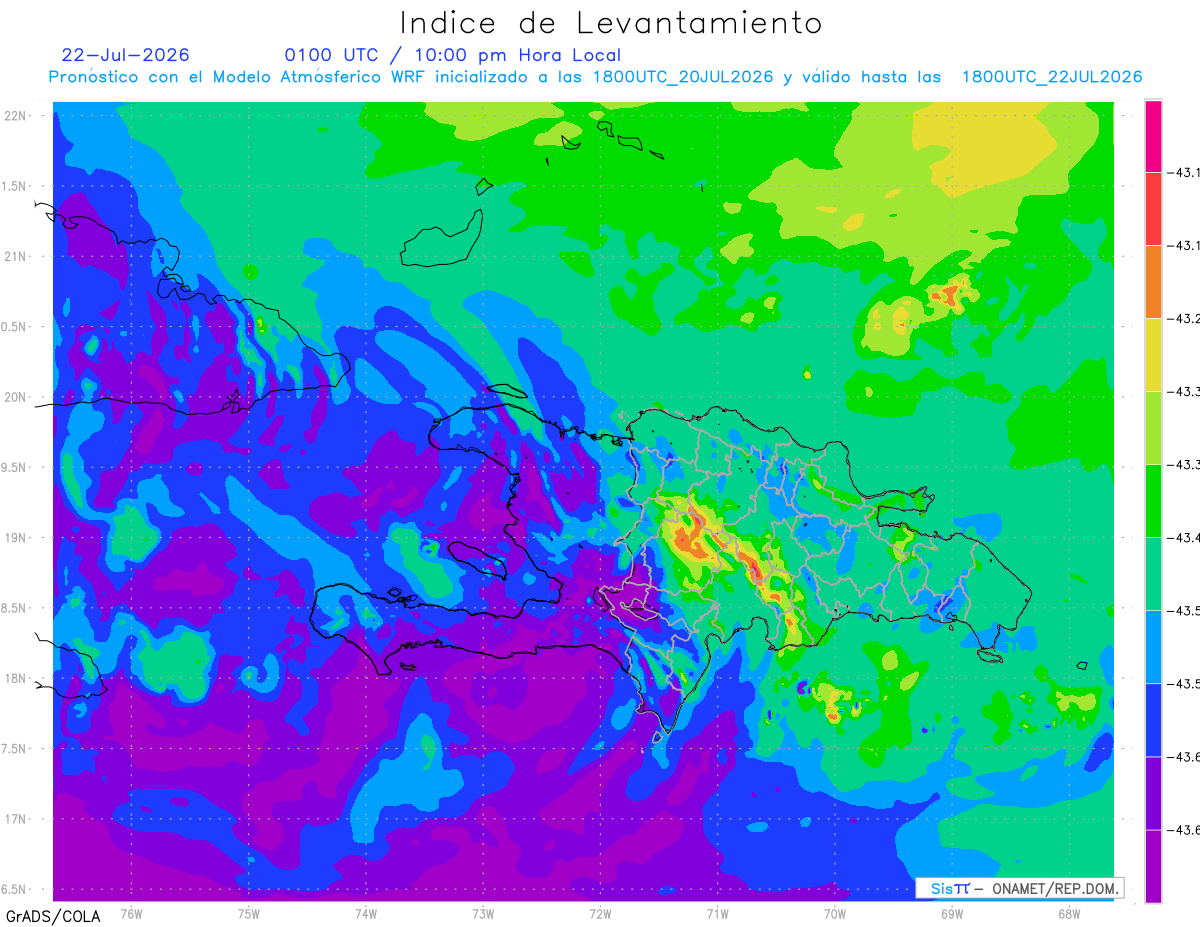Click the '76W' longitude label
1200x927 pixels.
click(x=131, y=913)
